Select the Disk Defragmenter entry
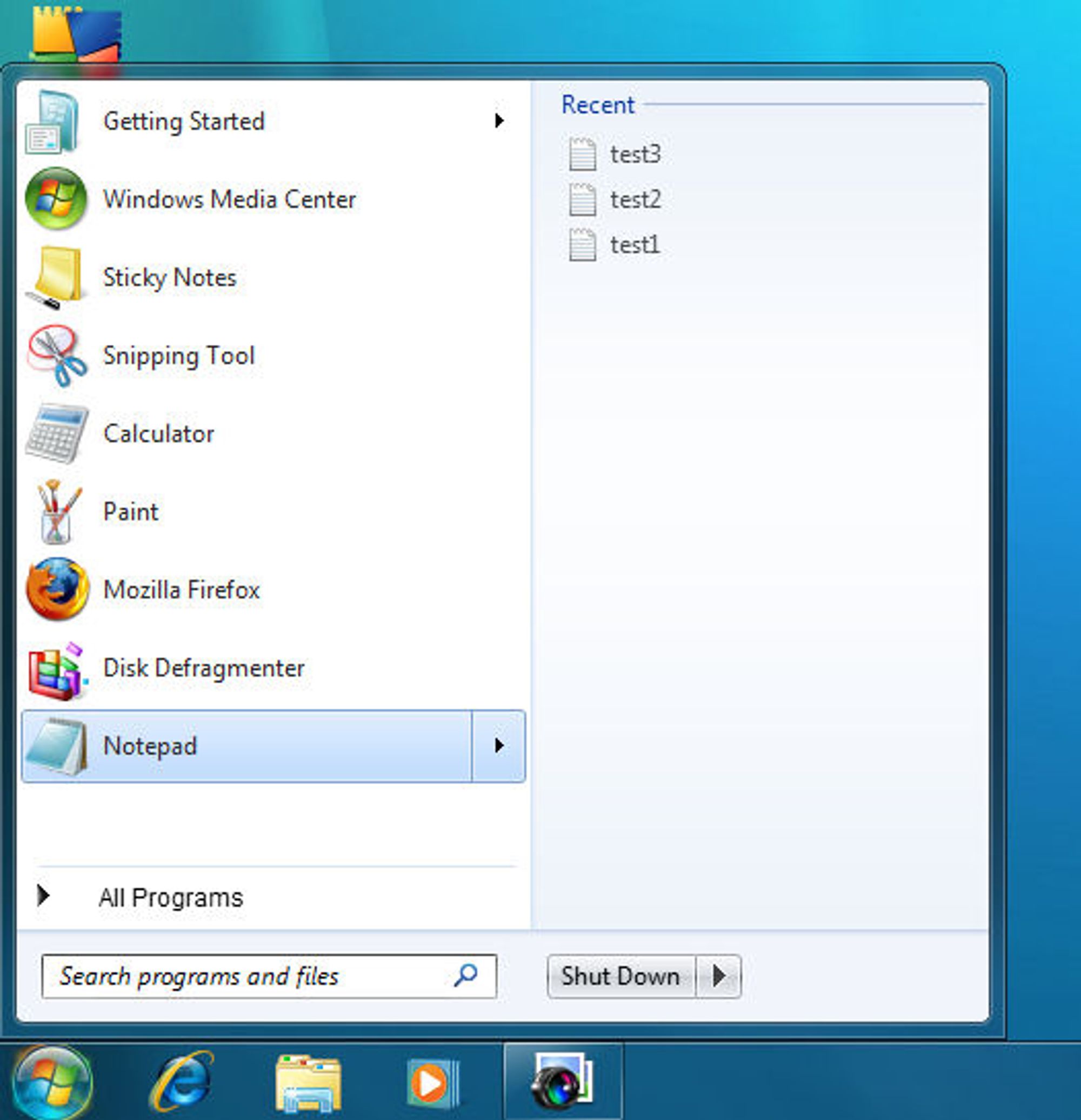 273,668
